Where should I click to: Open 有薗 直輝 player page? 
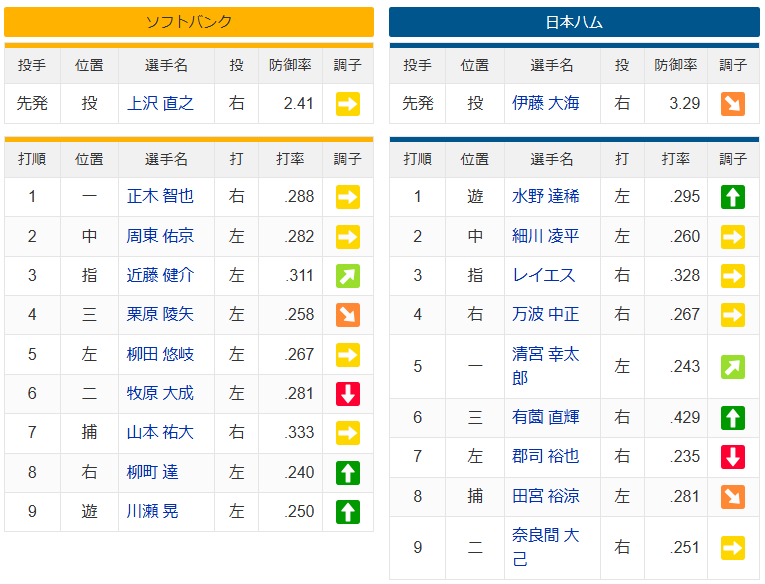point(545,418)
